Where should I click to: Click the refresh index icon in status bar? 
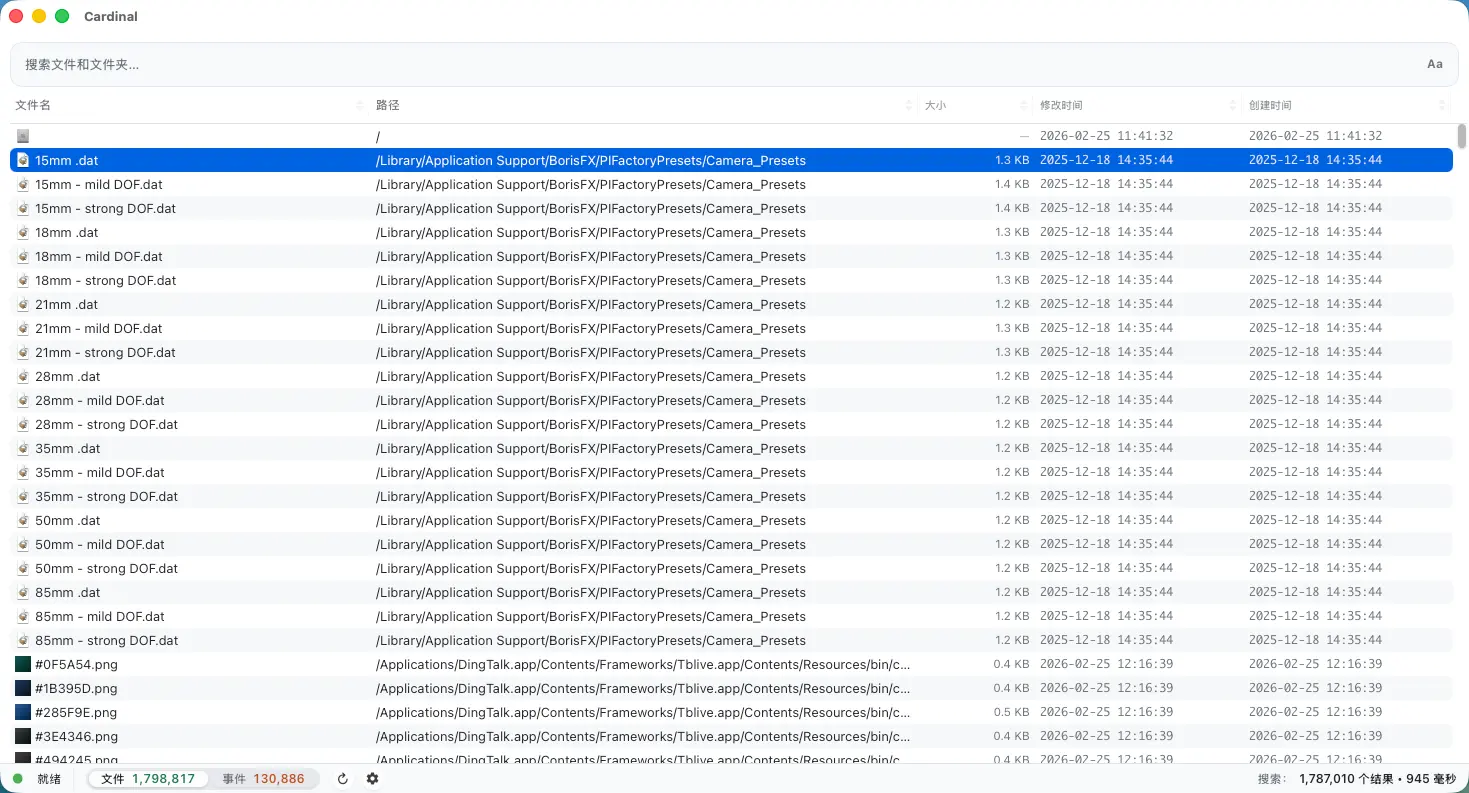tap(343, 779)
